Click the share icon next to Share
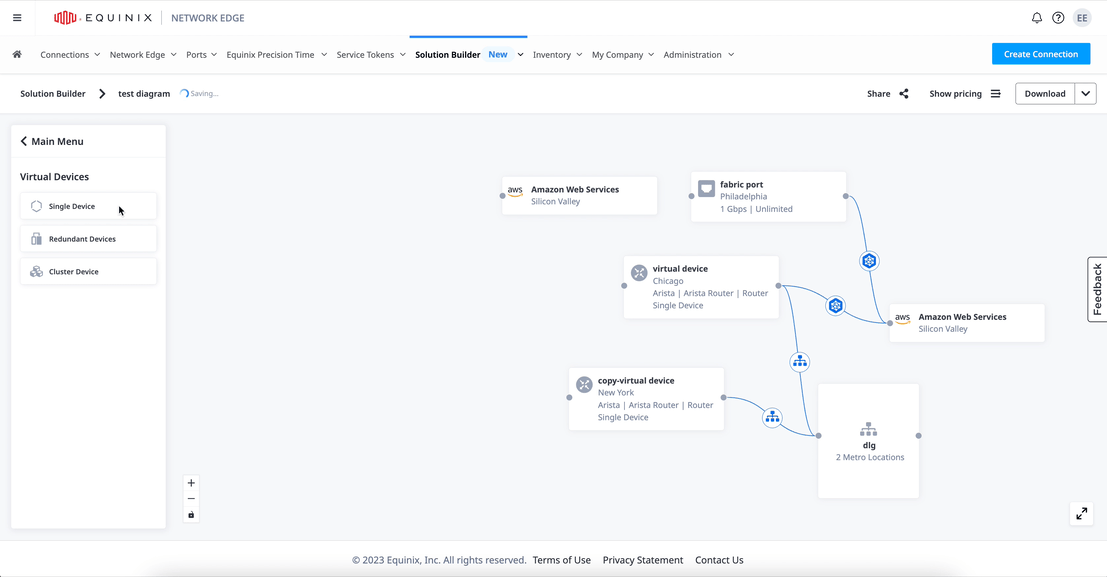 click(904, 94)
